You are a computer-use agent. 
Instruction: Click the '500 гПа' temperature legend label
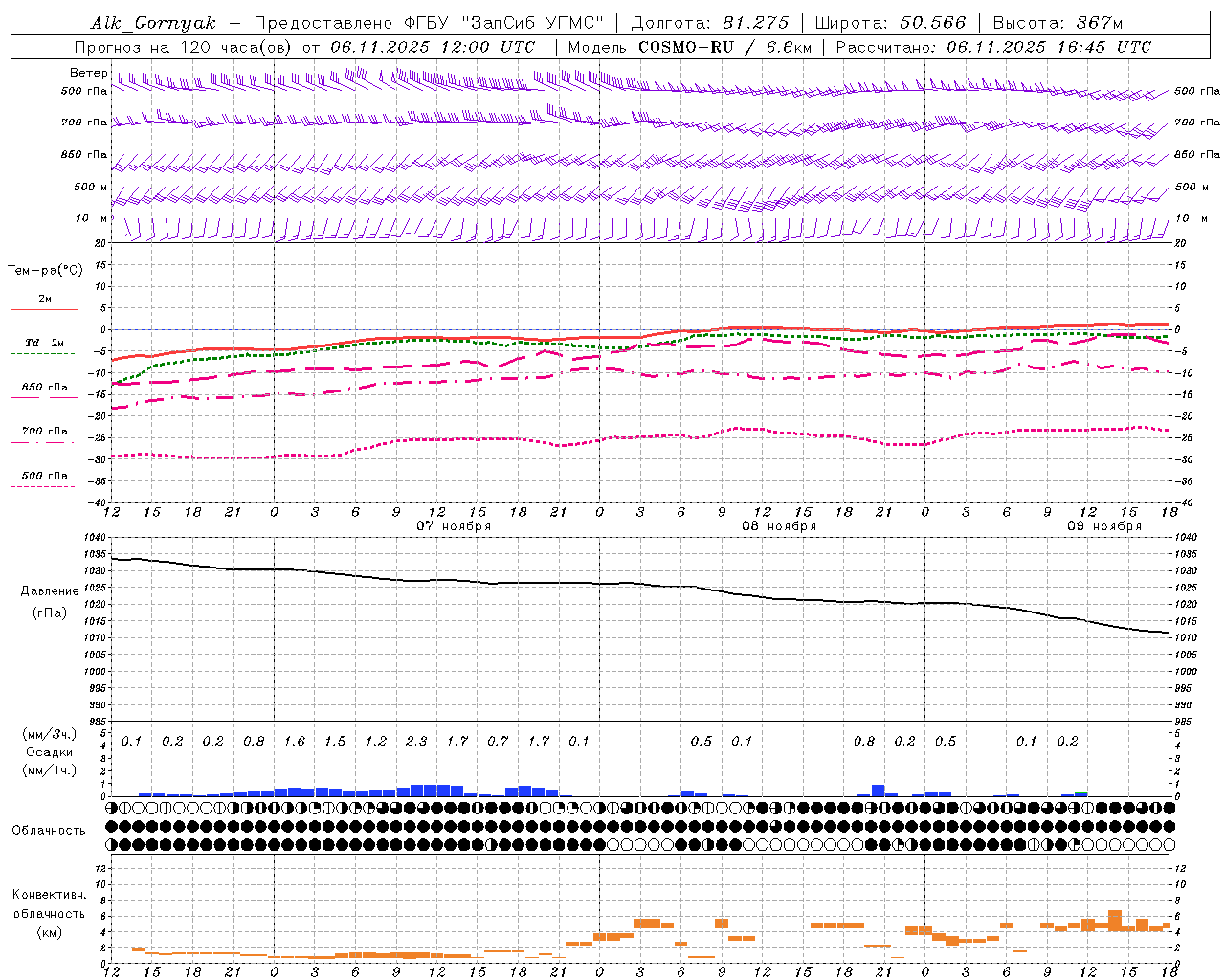44,476
